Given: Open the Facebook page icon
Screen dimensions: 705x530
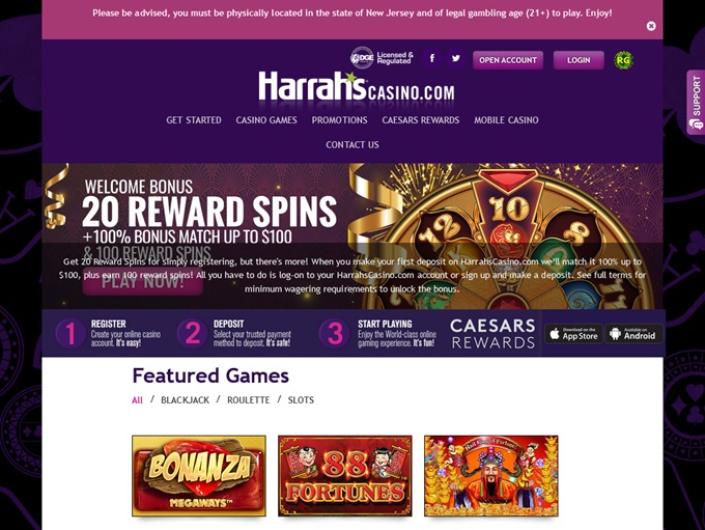Looking at the screenshot, I should (432, 58).
